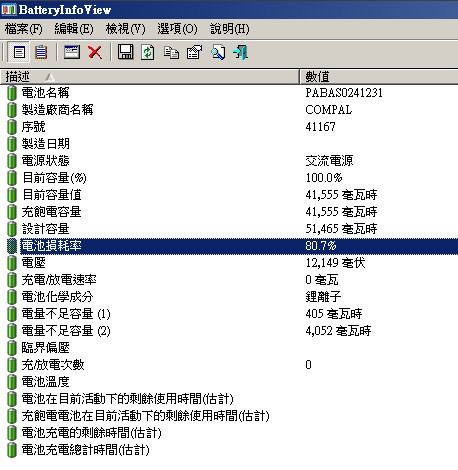Select the 電池名稱 row
The width and height of the screenshot is (458, 470).
pyautogui.click(x=229, y=93)
